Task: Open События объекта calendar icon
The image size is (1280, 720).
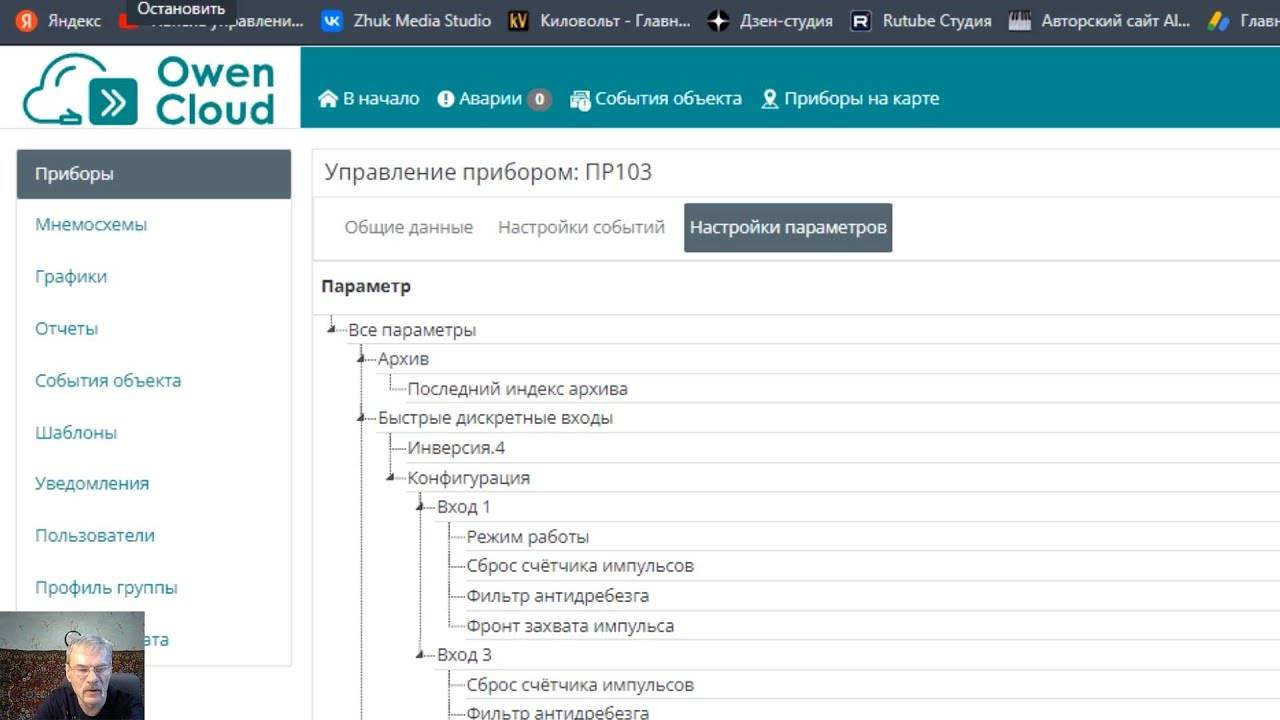Action: click(580, 99)
